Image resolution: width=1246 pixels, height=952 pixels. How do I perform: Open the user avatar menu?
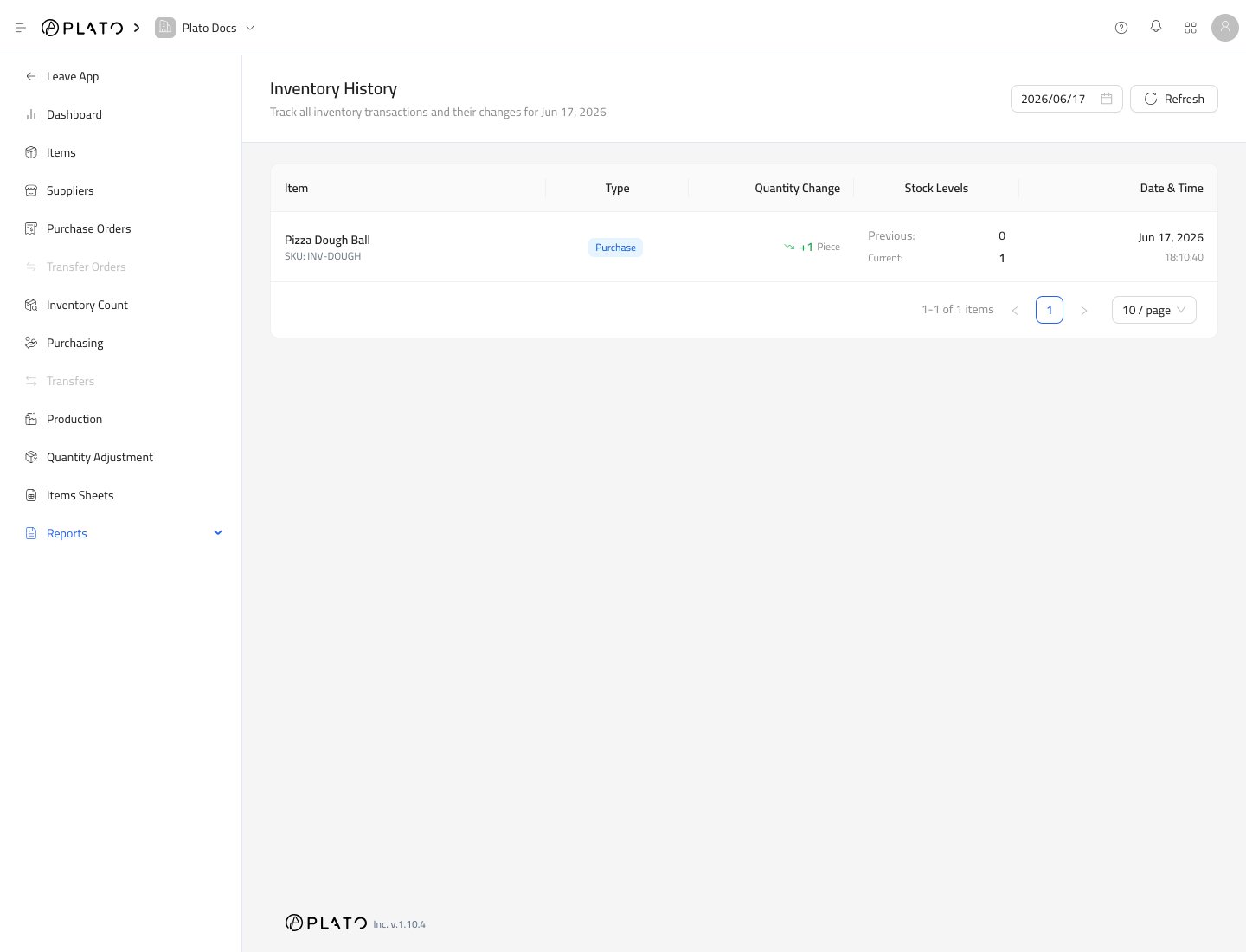pyautogui.click(x=1225, y=28)
